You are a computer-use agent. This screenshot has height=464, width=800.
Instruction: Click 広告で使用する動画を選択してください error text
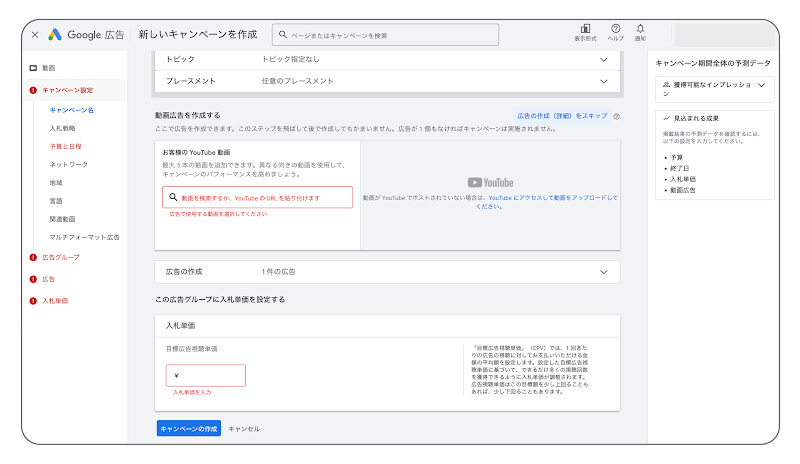point(218,214)
